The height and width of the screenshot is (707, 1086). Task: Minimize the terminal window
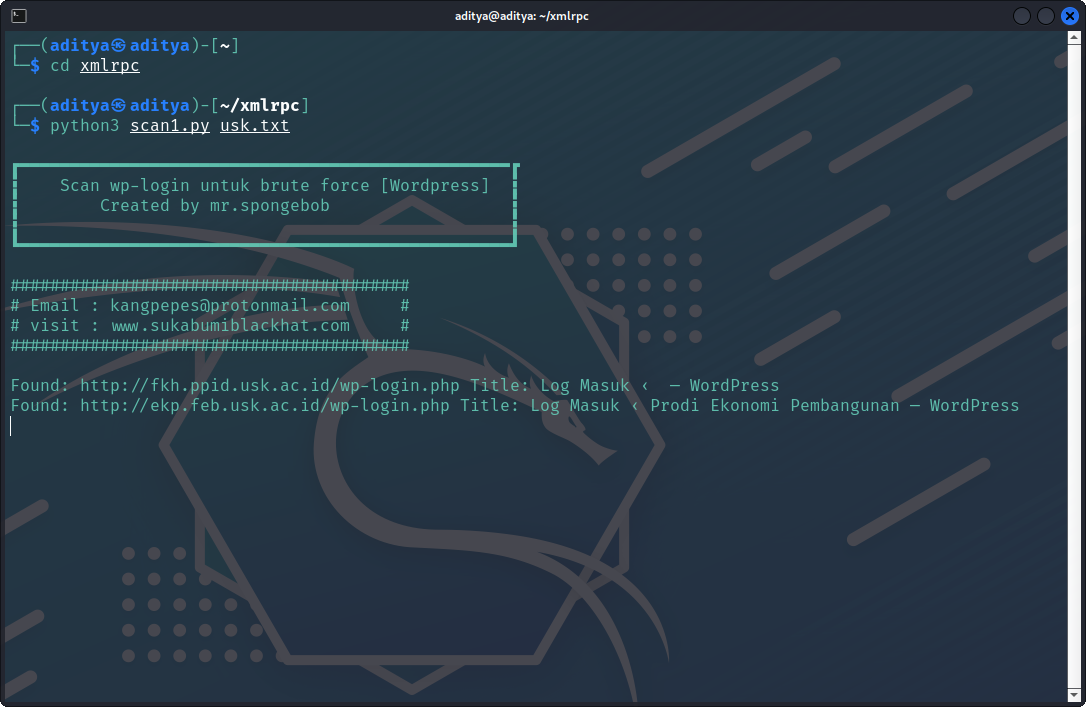tap(1022, 16)
